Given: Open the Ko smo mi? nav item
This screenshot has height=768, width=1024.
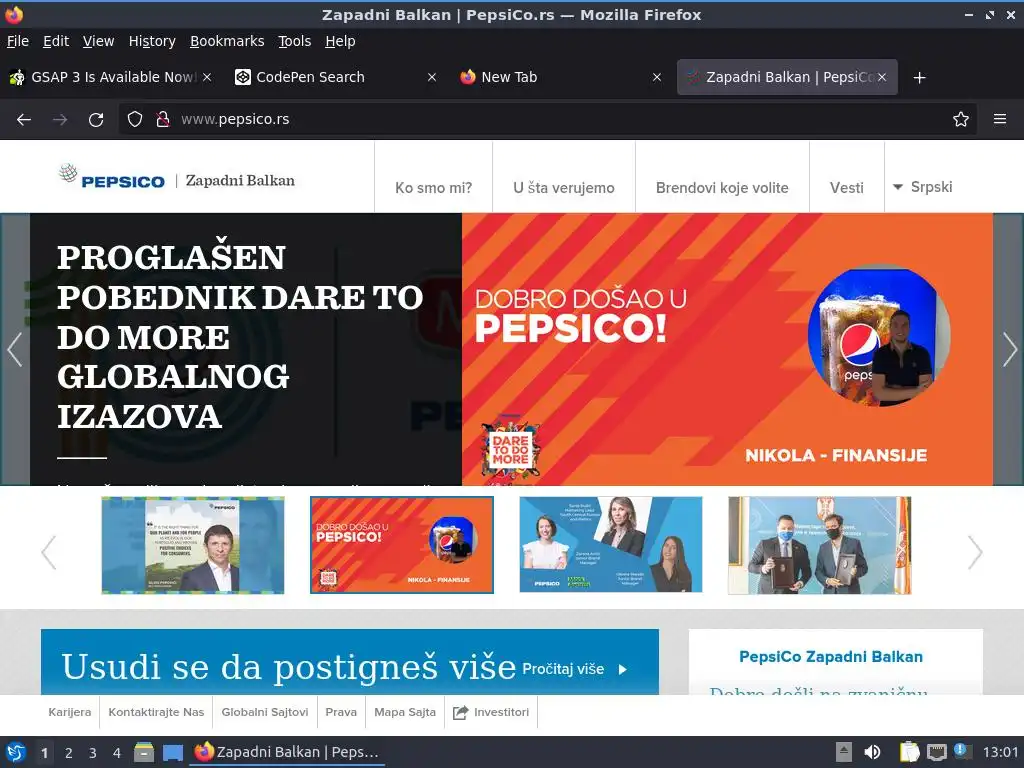Looking at the screenshot, I should pos(434,188).
